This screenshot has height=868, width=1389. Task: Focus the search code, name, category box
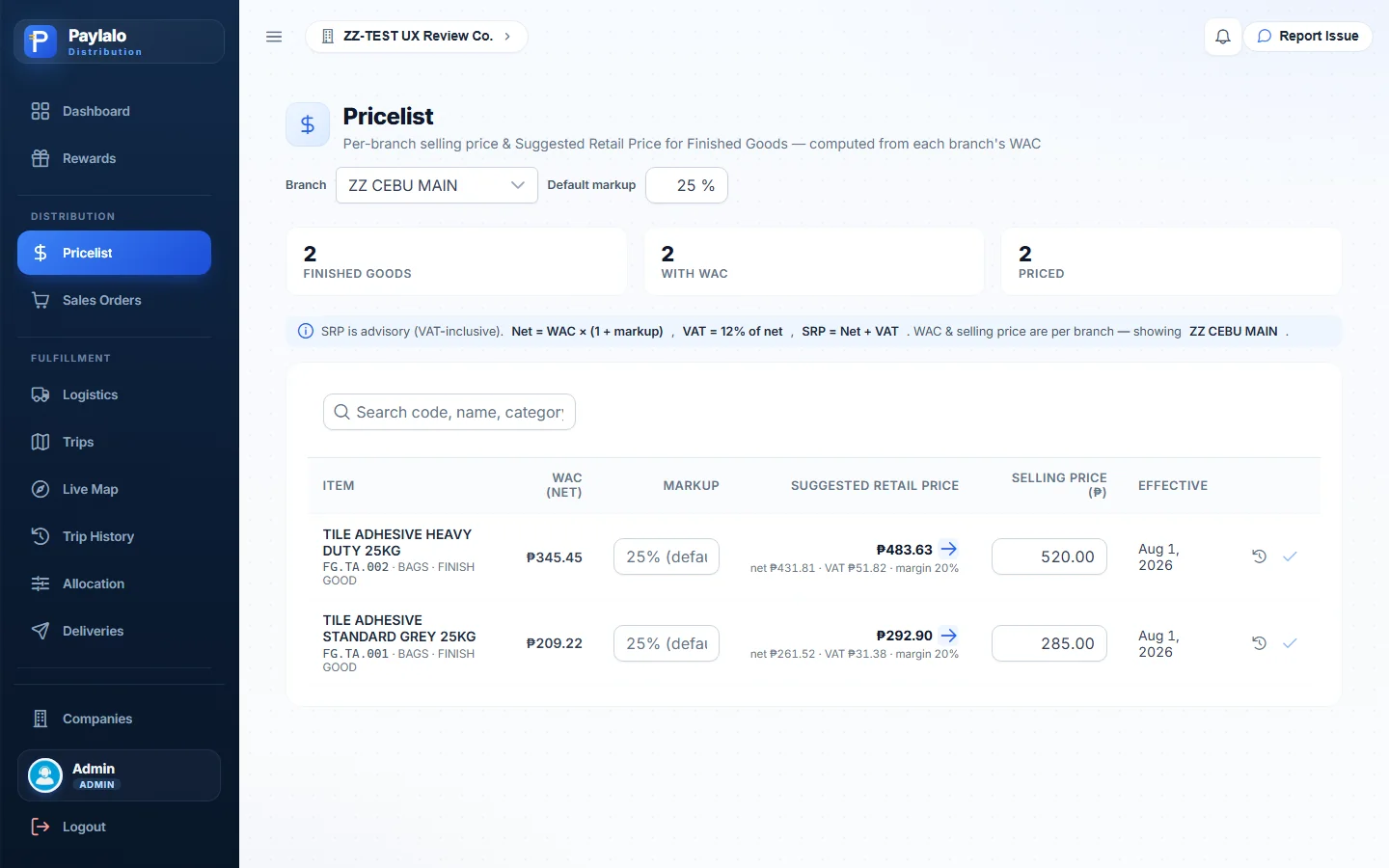tap(449, 412)
